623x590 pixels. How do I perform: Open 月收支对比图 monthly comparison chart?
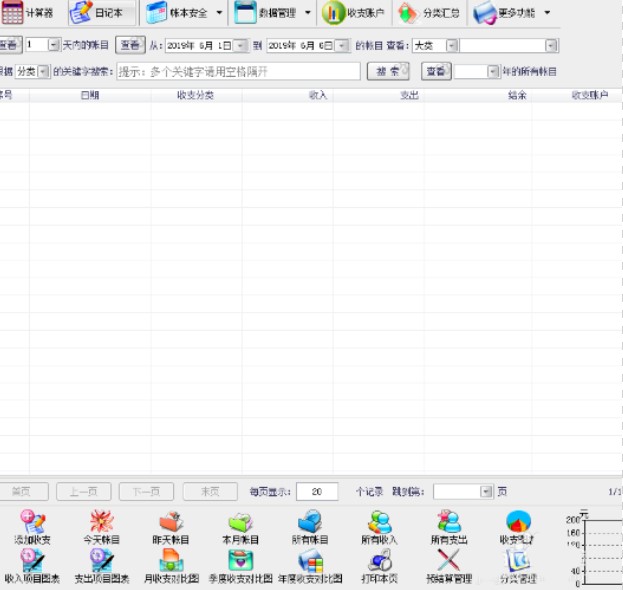(170, 565)
